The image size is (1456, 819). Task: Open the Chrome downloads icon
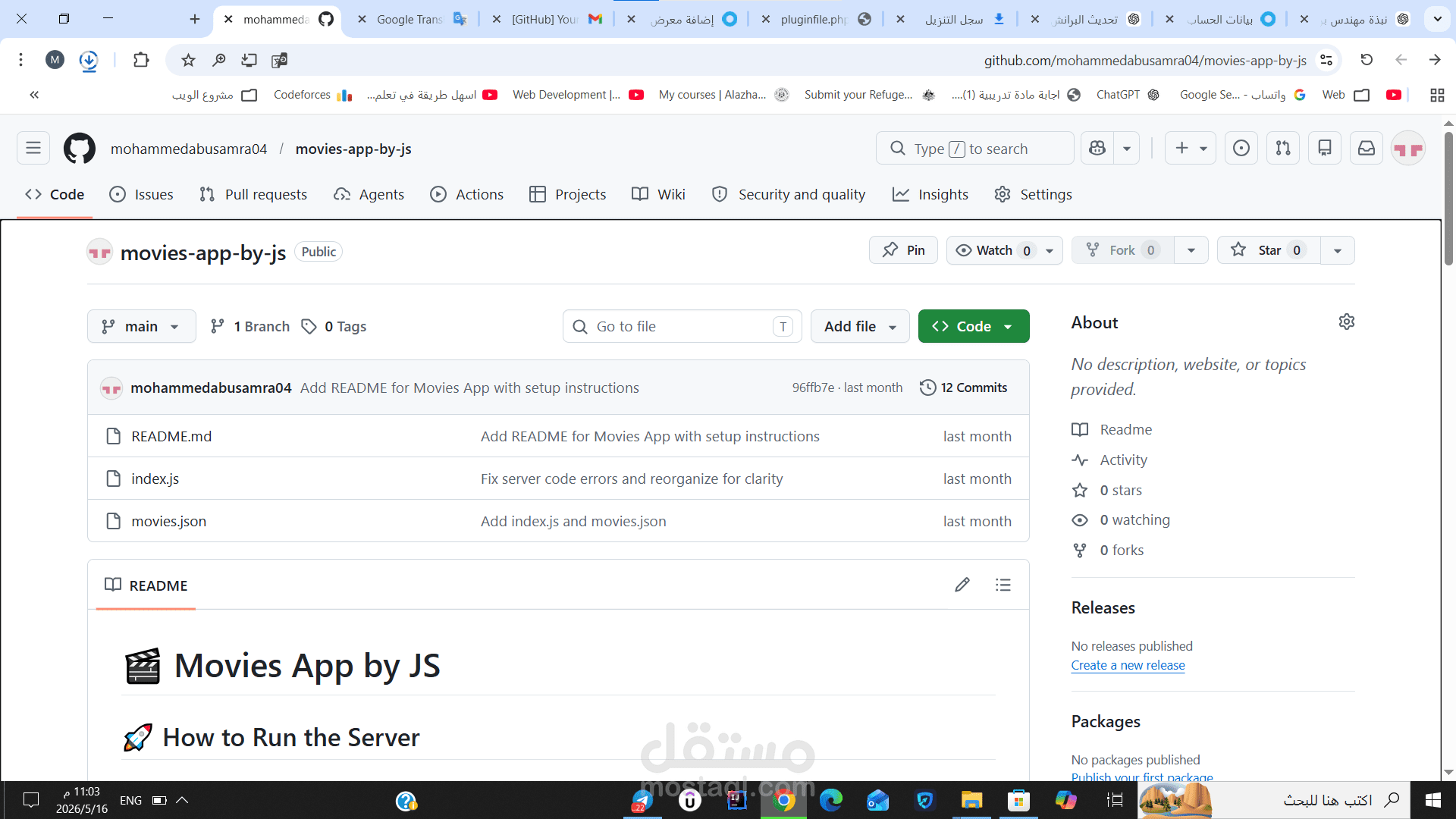tap(89, 60)
